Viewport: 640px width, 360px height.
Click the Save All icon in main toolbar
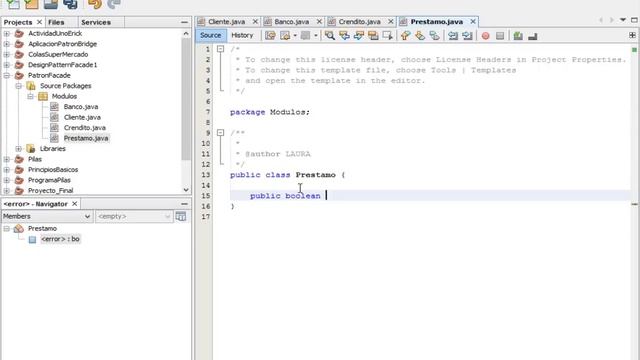pos(70,4)
